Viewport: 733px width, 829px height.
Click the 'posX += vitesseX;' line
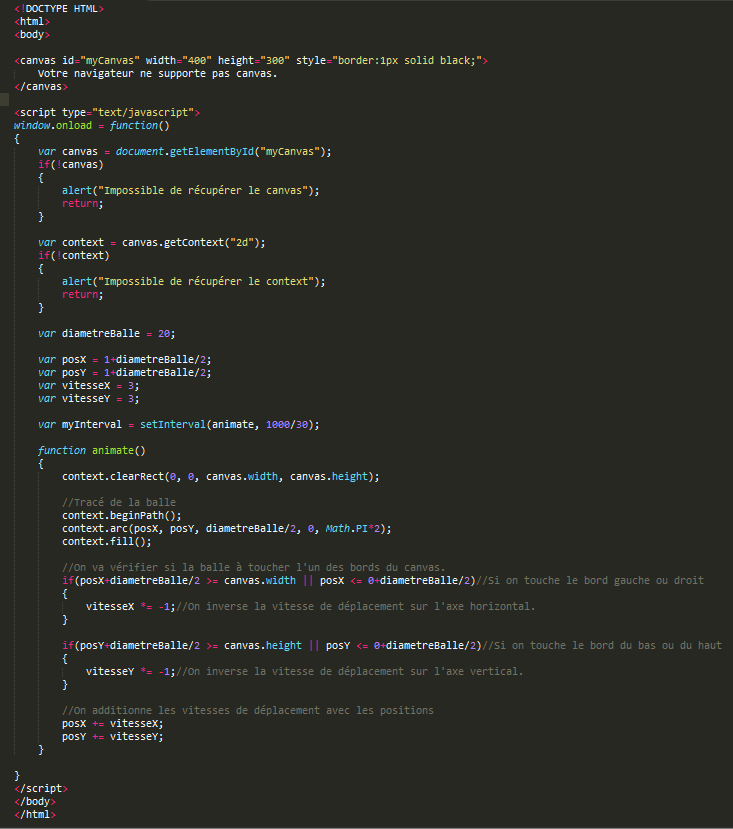pos(113,723)
